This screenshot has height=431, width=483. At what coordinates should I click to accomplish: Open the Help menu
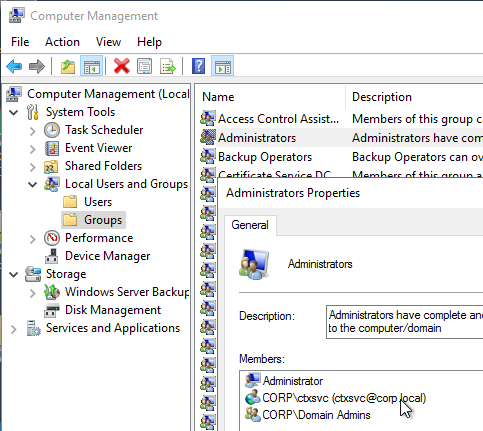(x=149, y=42)
